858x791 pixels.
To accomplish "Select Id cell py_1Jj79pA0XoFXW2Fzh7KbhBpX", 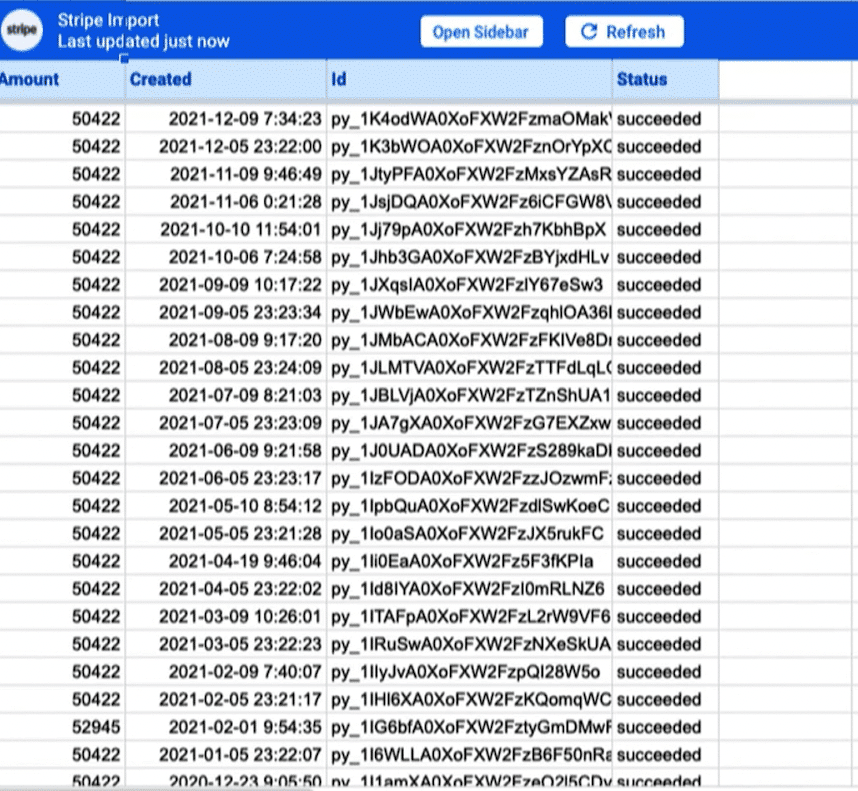I will 469,229.
